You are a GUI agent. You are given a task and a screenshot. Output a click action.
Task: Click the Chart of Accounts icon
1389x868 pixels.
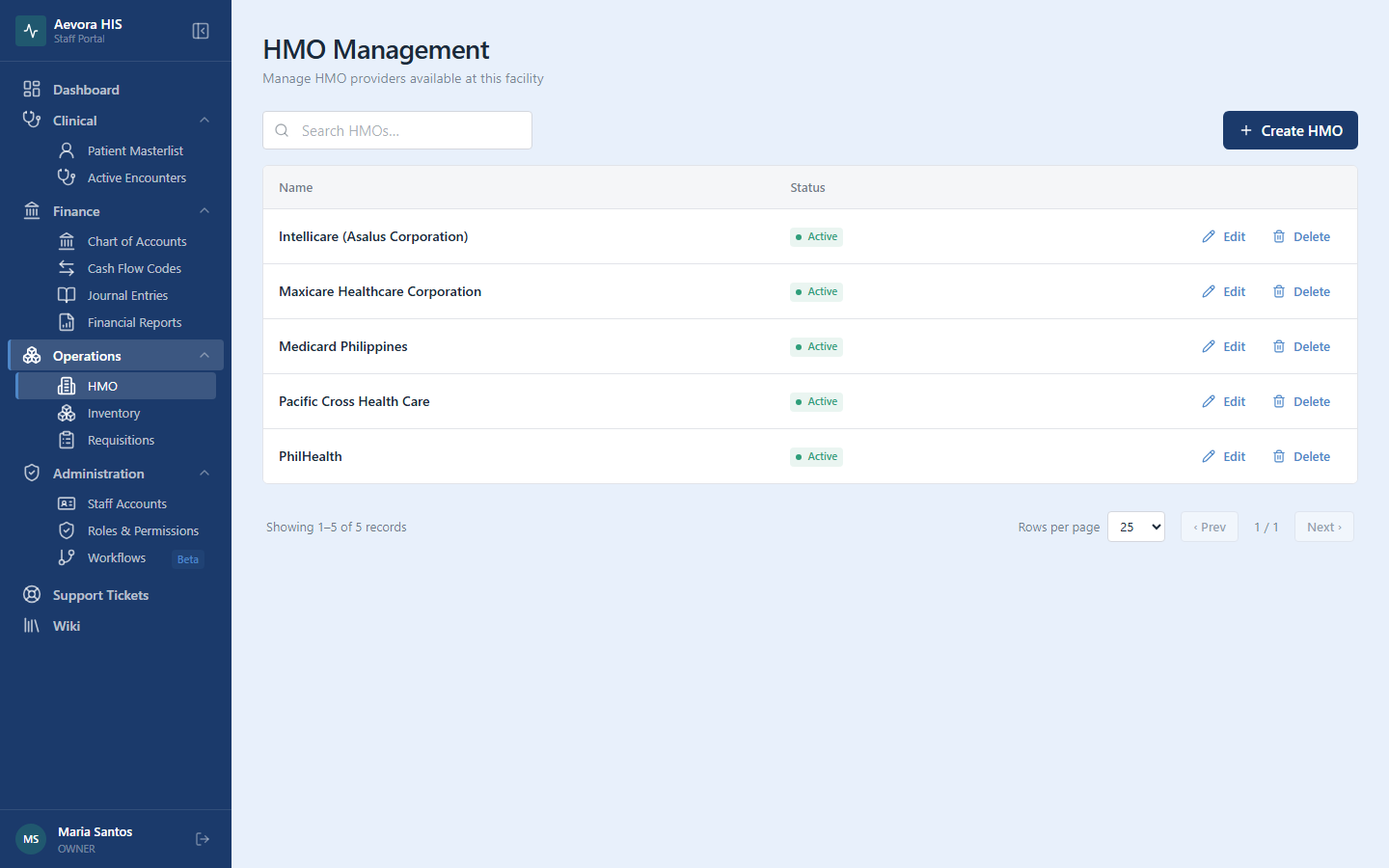(67, 241)
